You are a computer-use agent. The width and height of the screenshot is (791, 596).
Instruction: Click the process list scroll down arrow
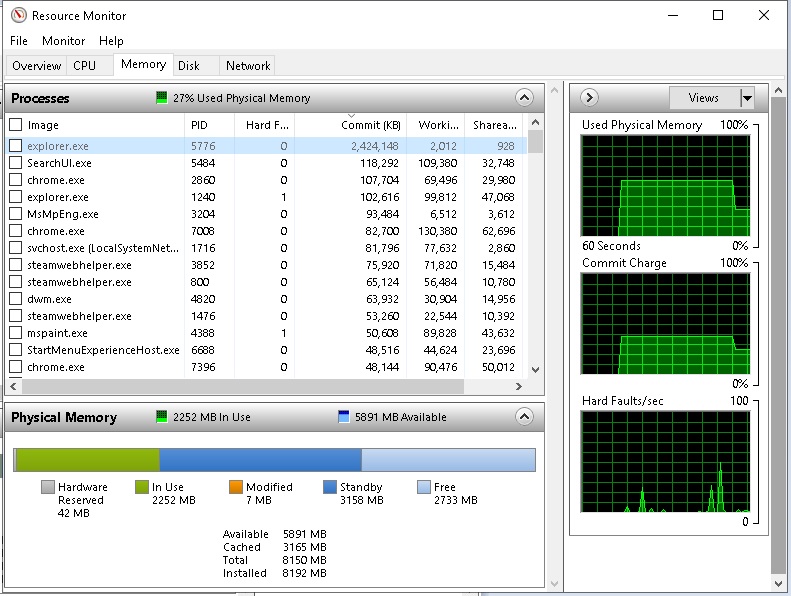(536, 369)
